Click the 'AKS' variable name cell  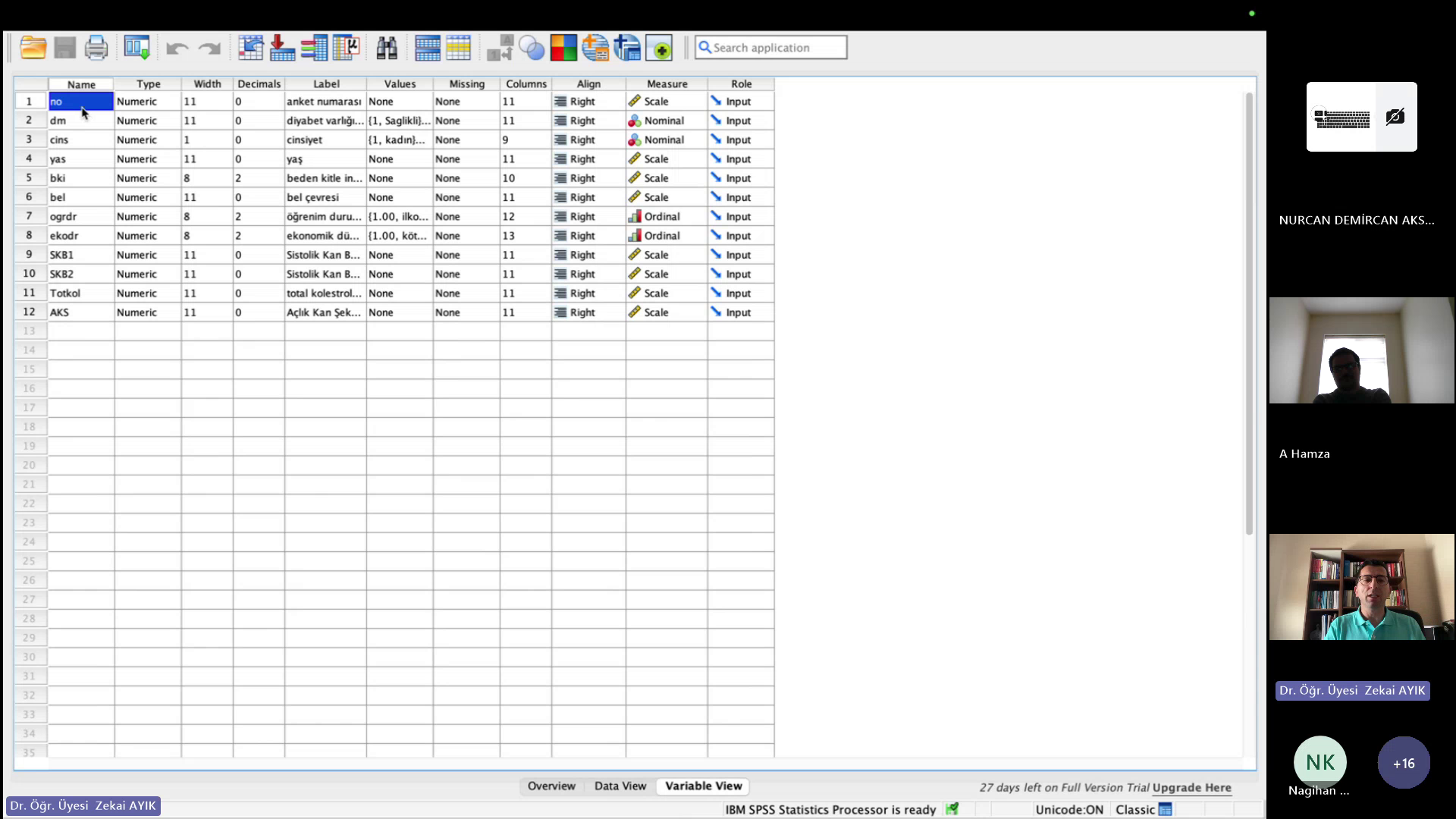tap(81, 312)
